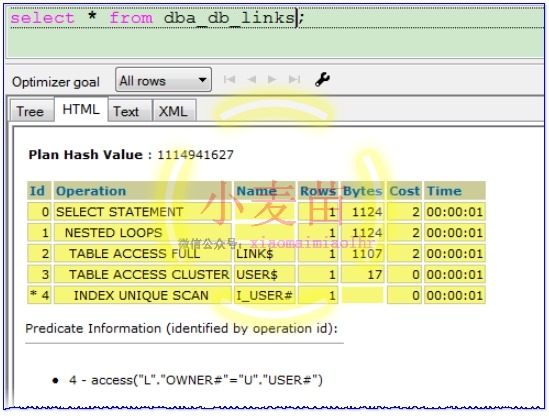Click the Plan Hash Value number
Viewport: 549px width, 419px height.
195,155
